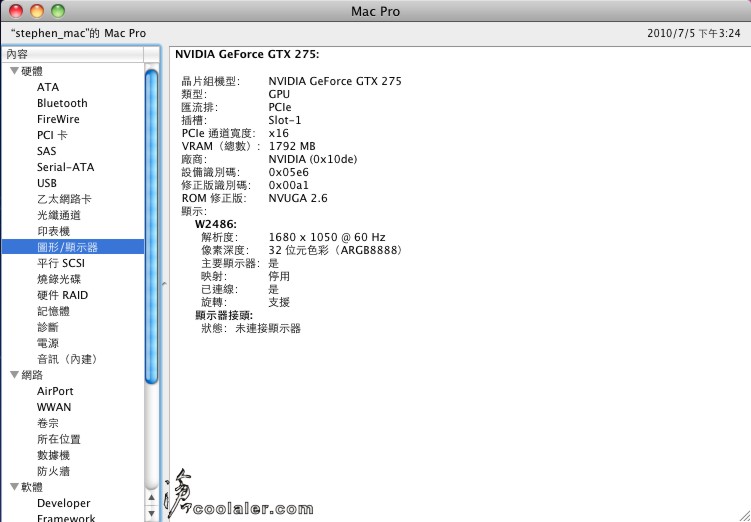The width and height of the screenshot is (751, 522).
Task: Select 音訊（內建） in the sidebar
Action: [68, 359]
